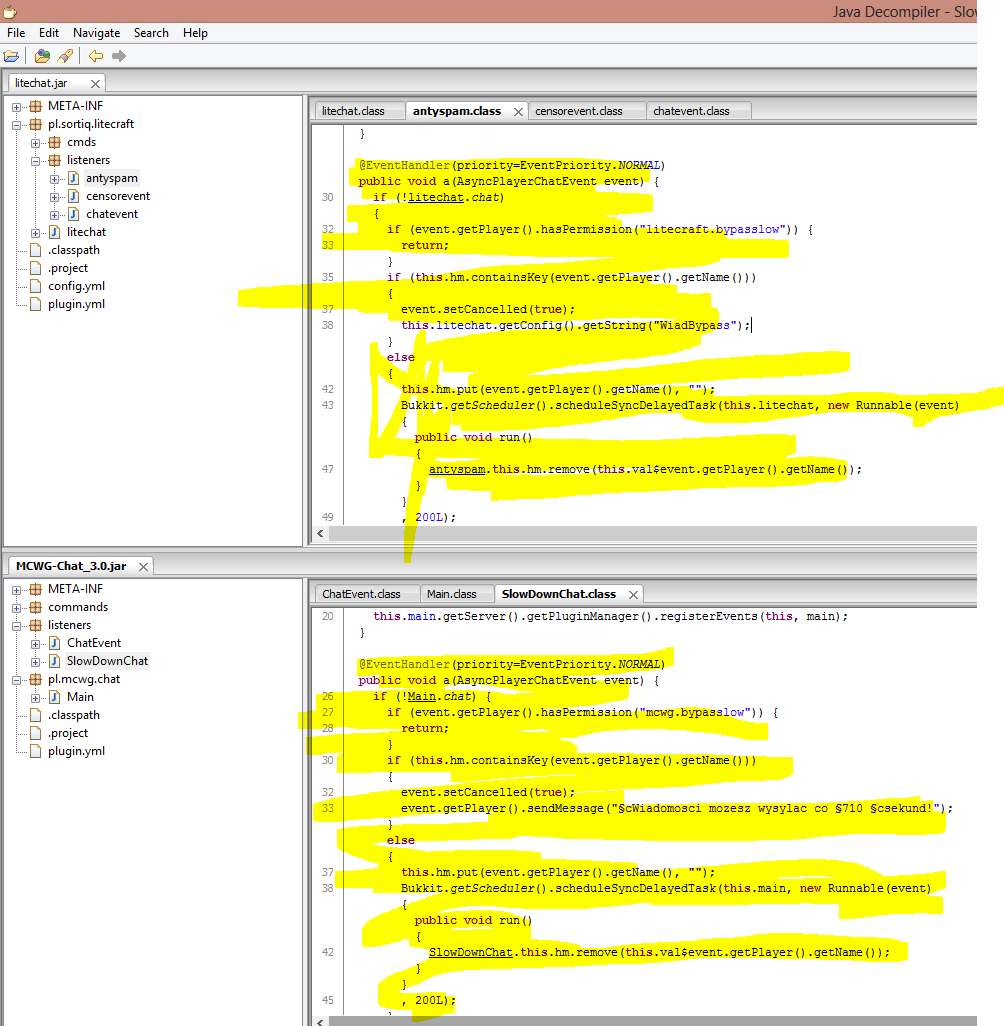The image size is (1004, 1026).
Task: Expand the chatevent class node
Action: pyautogui.click(x=54, y=215)
